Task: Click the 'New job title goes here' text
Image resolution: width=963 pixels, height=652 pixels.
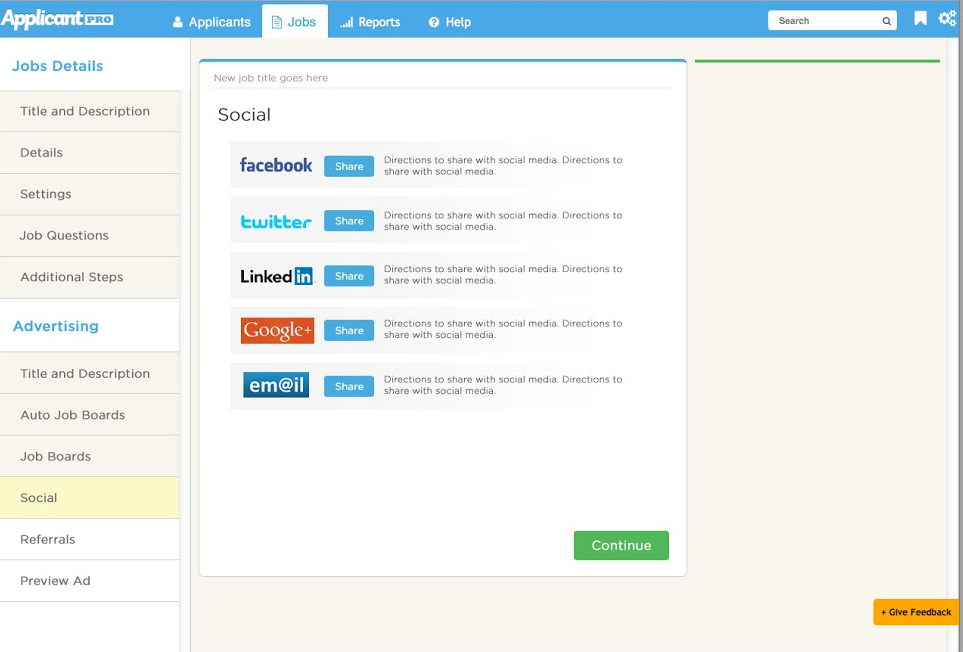Action: 271,78
